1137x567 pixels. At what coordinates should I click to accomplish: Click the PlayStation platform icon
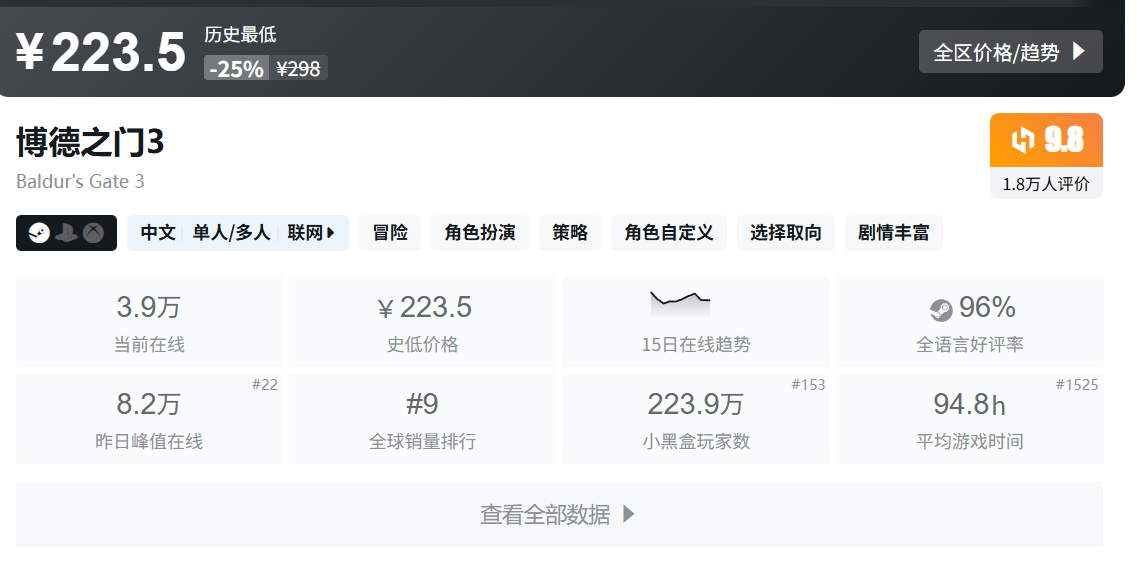(66, 233)
